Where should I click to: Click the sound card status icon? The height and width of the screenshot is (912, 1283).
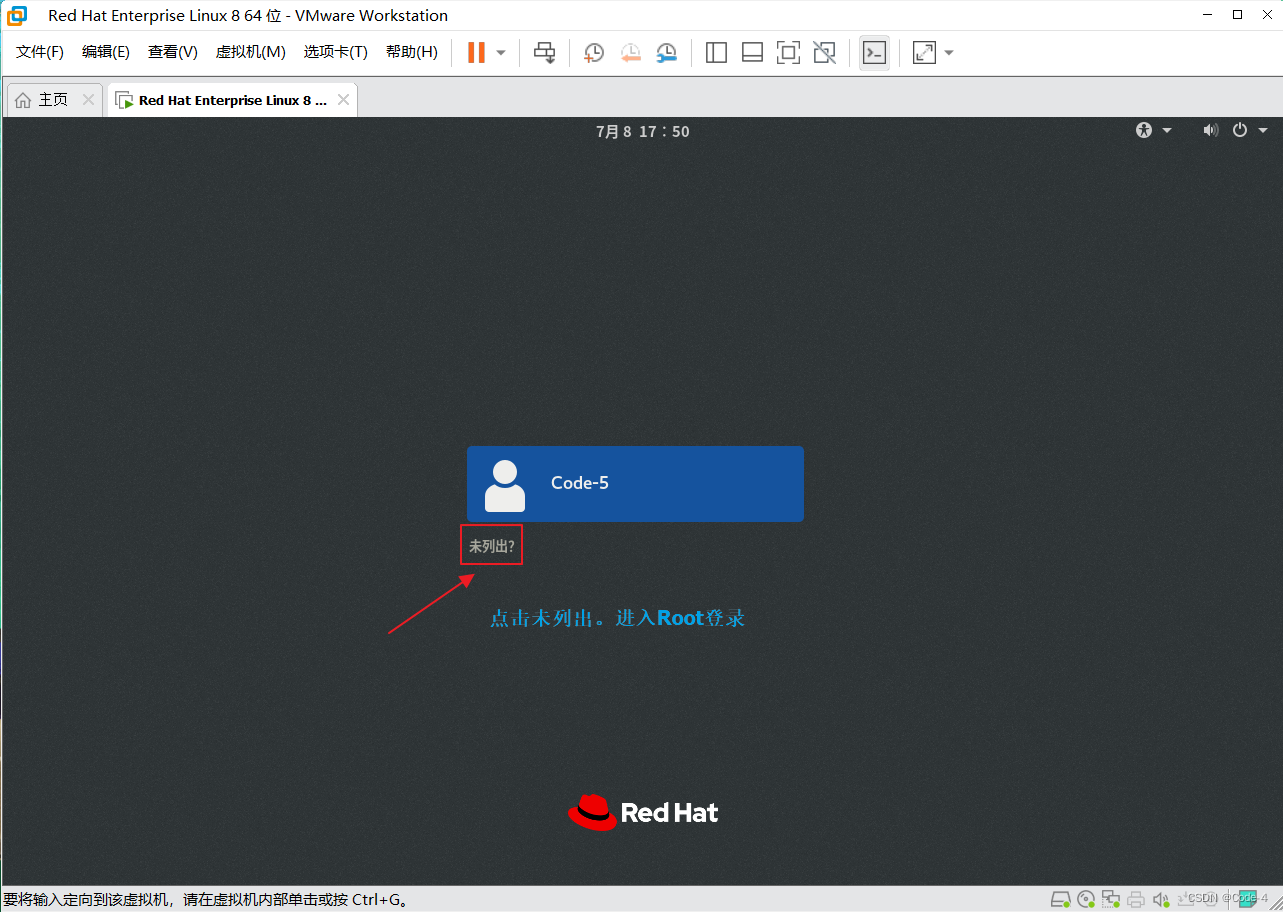(1161, 899)
